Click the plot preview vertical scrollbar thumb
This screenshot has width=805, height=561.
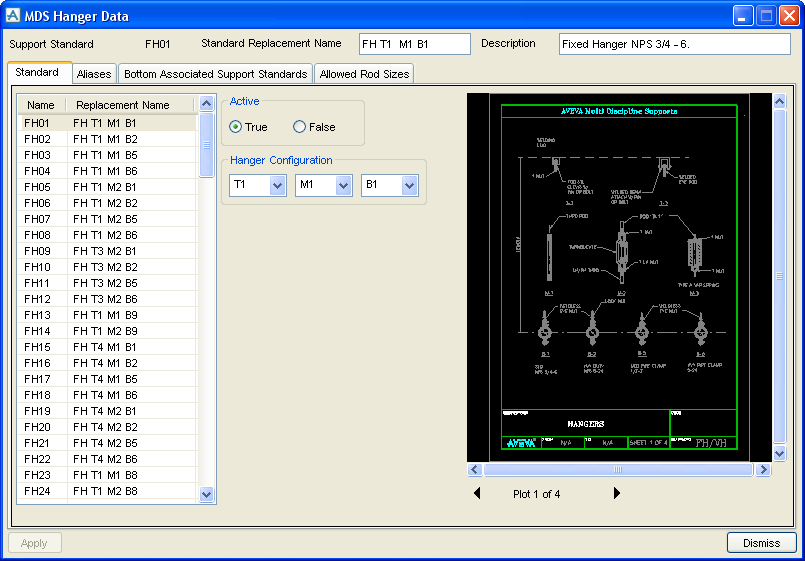779,276
